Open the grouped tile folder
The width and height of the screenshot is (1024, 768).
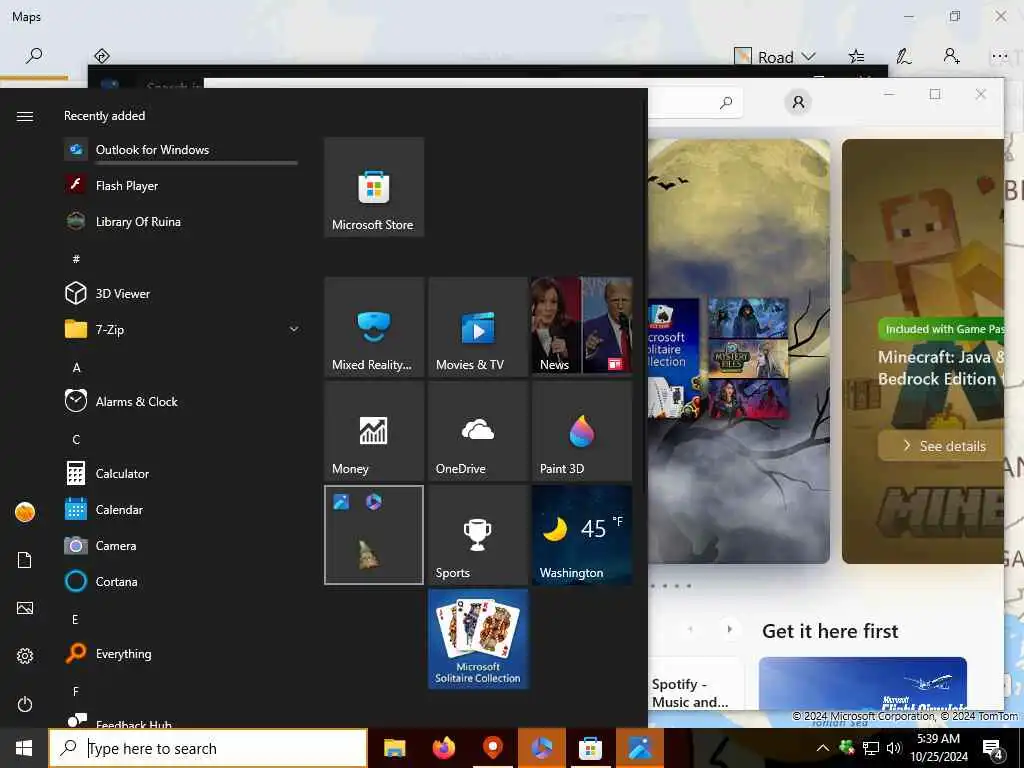(374, 534)
